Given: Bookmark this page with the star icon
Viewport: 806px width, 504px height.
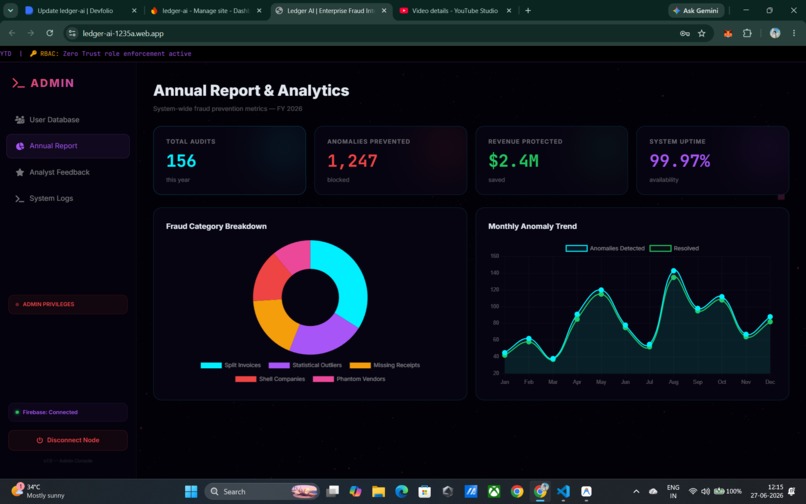Looking at the screenshot, I should click(702, 33).
